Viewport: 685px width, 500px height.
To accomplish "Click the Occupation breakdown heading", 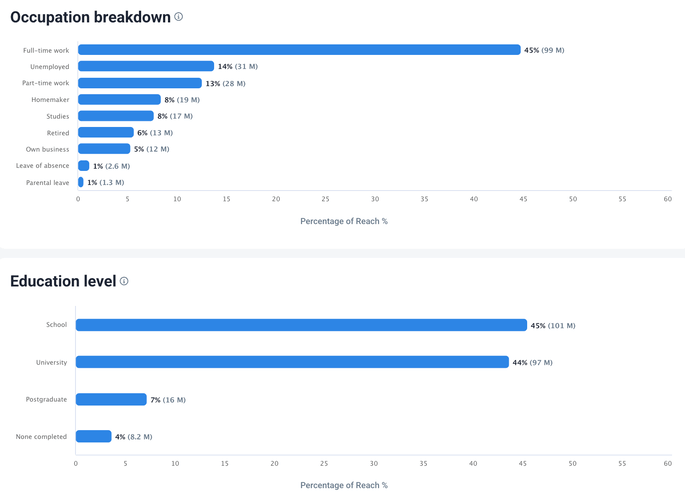I will (90, 17).
